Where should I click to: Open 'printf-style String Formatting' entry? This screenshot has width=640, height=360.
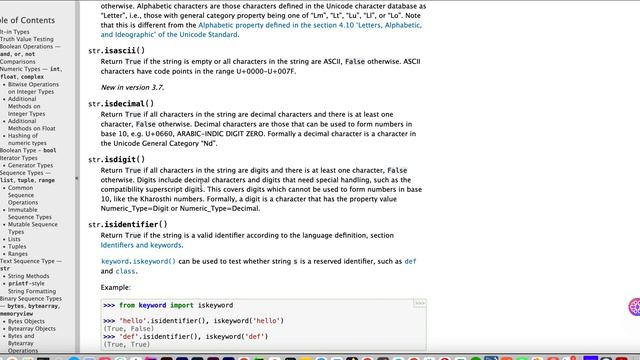pos(32,287)
